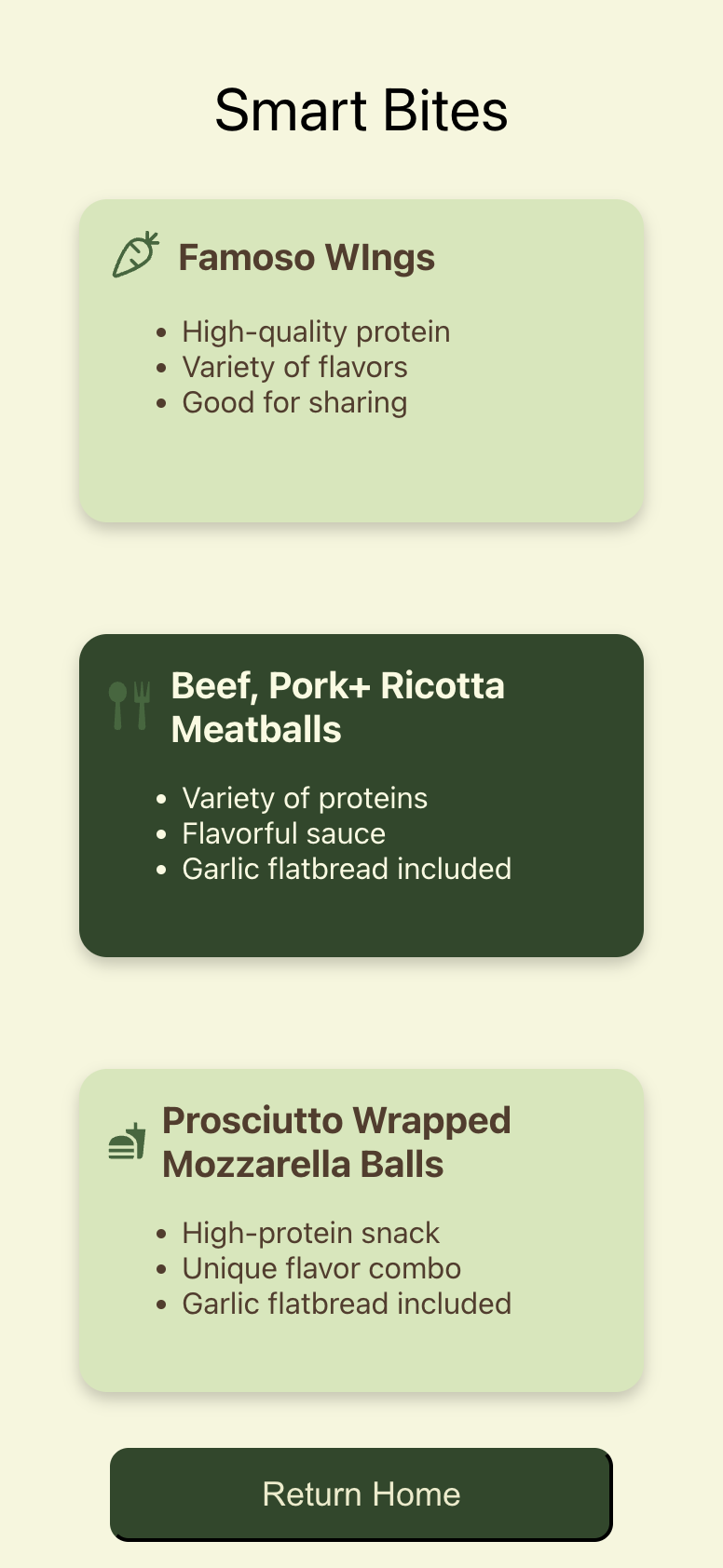This screenshot has height=1568, width=723.
Task: Click the spoon and fork utensils icon
Action: tap(130, 706)
